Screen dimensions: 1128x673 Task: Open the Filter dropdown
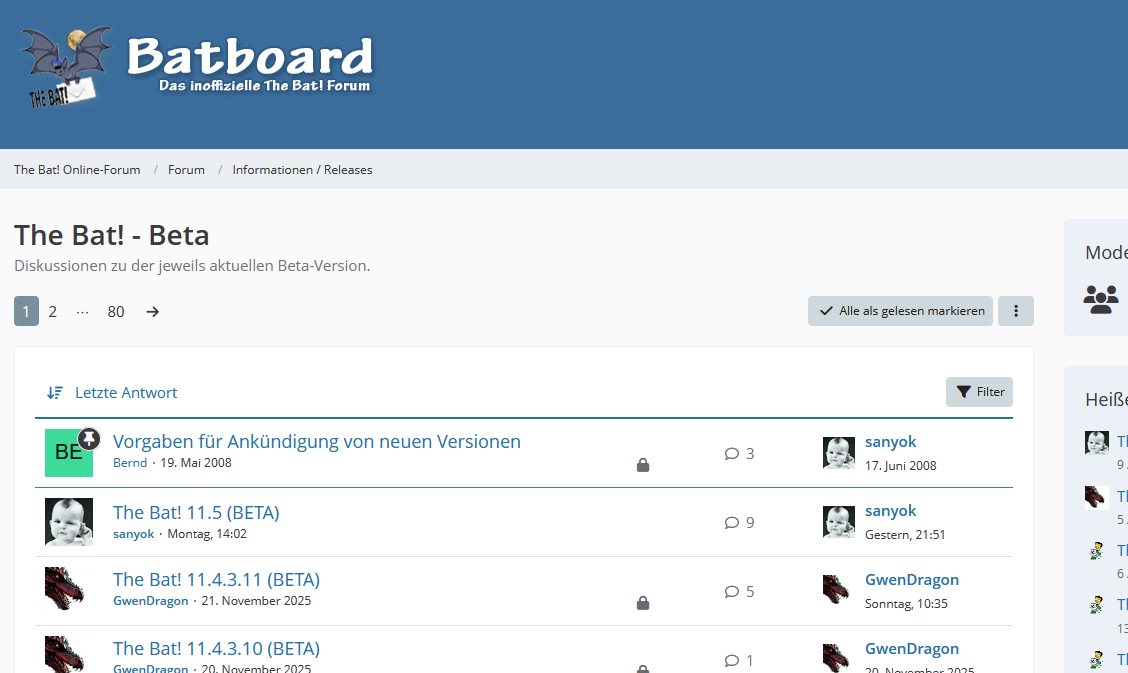click(x=979, y=392)
